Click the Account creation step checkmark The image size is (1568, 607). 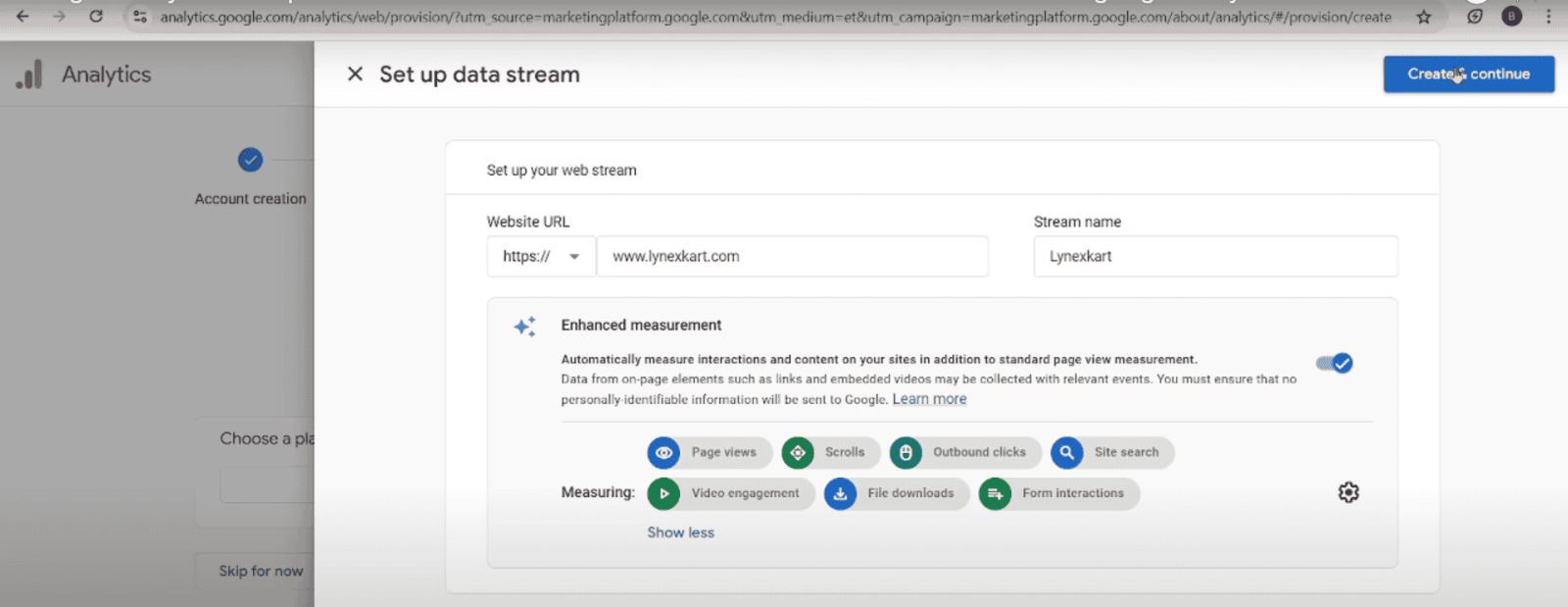250,159
